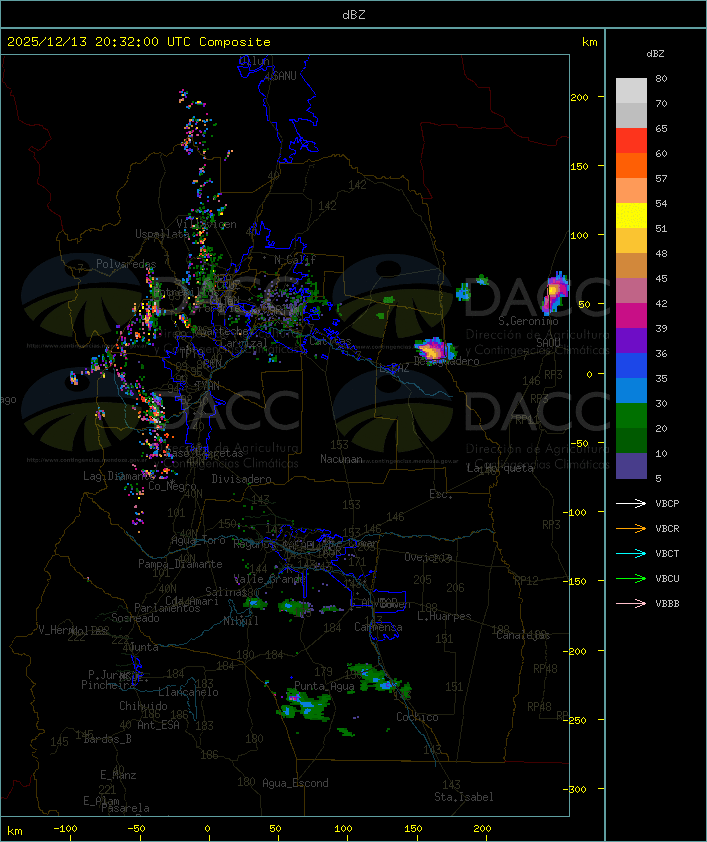The width and height of the screenshot is (707, 842).
Task: Click the Pampa_Diamante place label
Action: pos(180,563)
